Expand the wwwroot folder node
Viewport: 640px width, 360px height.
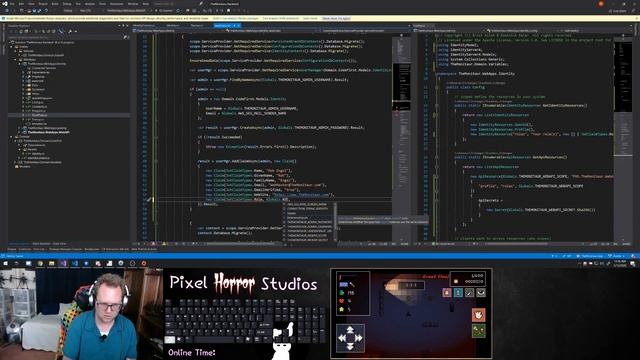(24, 81)
